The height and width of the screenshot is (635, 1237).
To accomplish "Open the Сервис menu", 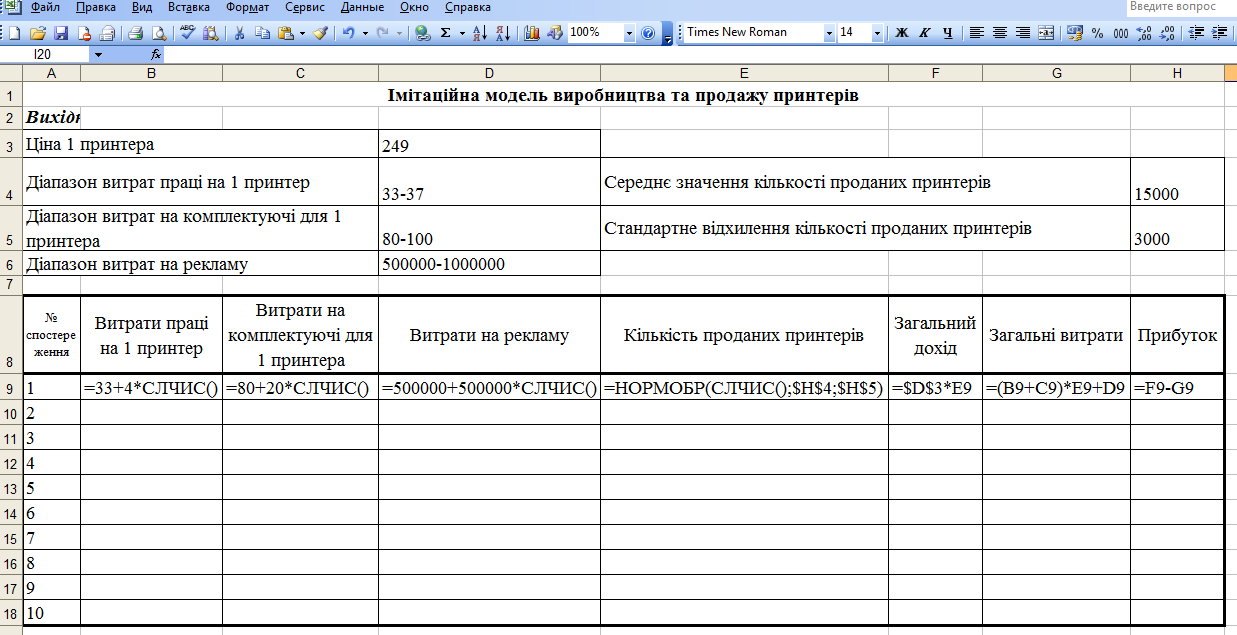I will click(304, 7).
